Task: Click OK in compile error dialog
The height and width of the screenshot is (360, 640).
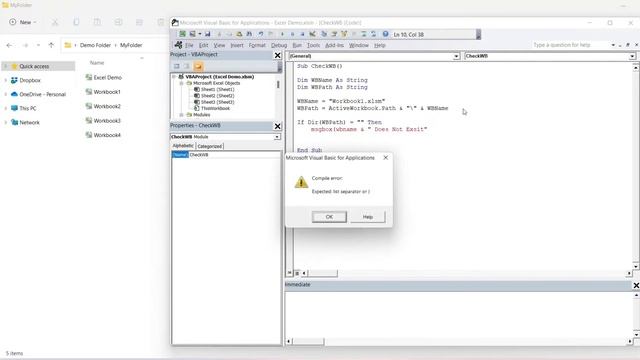Action: (329, 217)
